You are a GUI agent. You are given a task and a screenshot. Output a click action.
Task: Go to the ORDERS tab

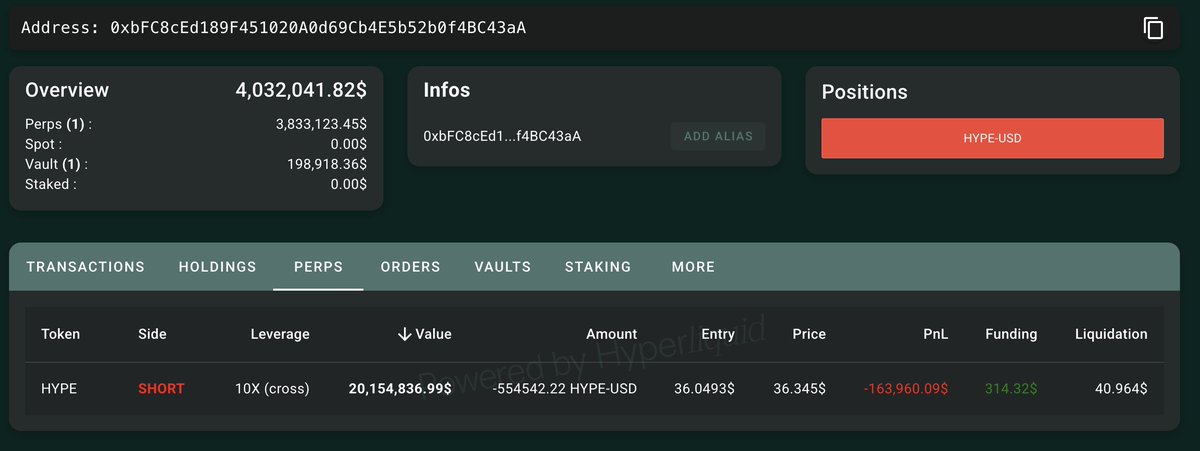pos(410,267)
